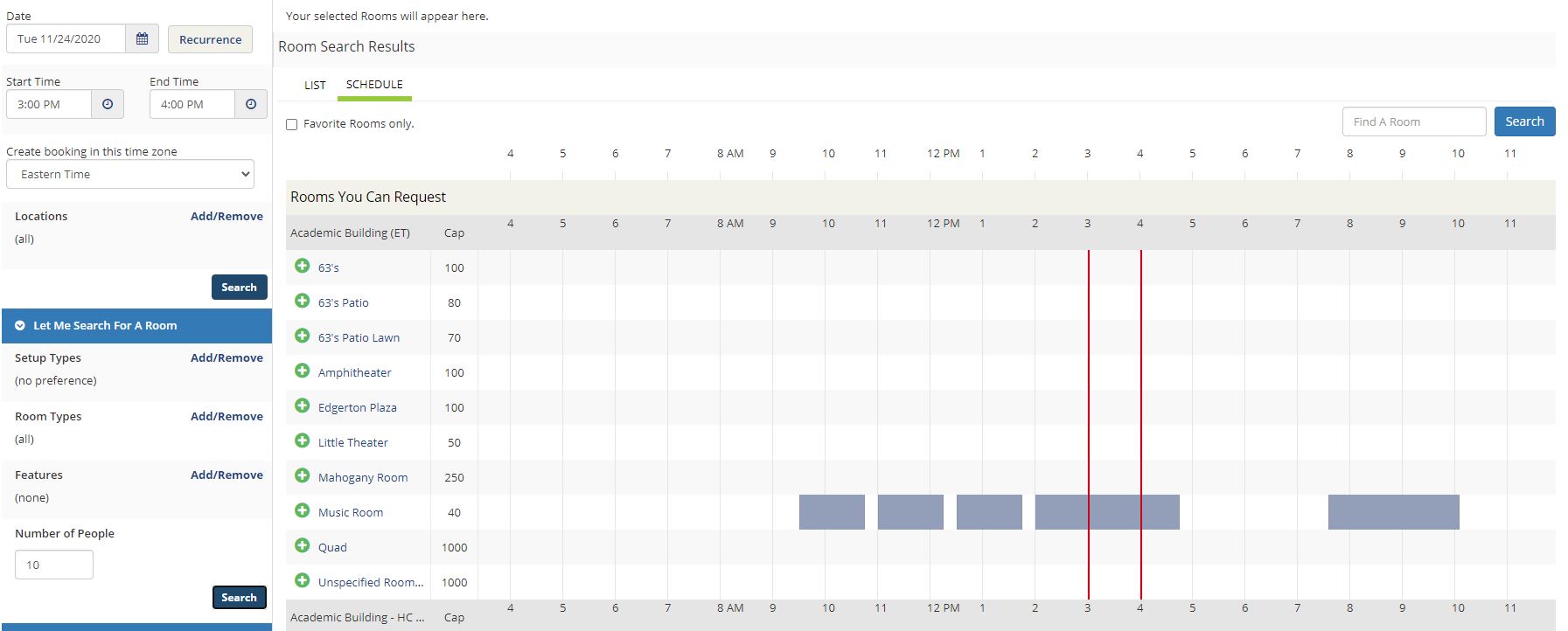The height and width of the screenshot is (631, 1568).
Task: Select Music Room booking block at 11
Action: pos(910,512)
